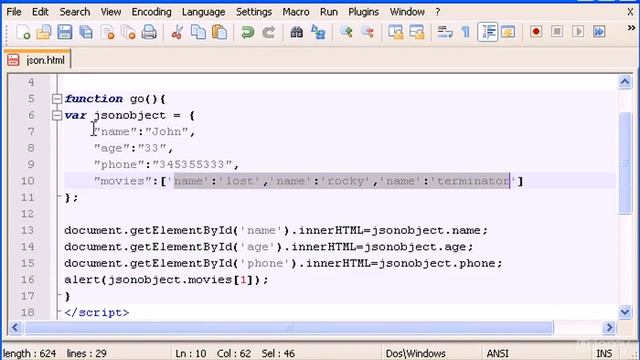Click the user-defined language dialog icon

[x=508, y=32]
